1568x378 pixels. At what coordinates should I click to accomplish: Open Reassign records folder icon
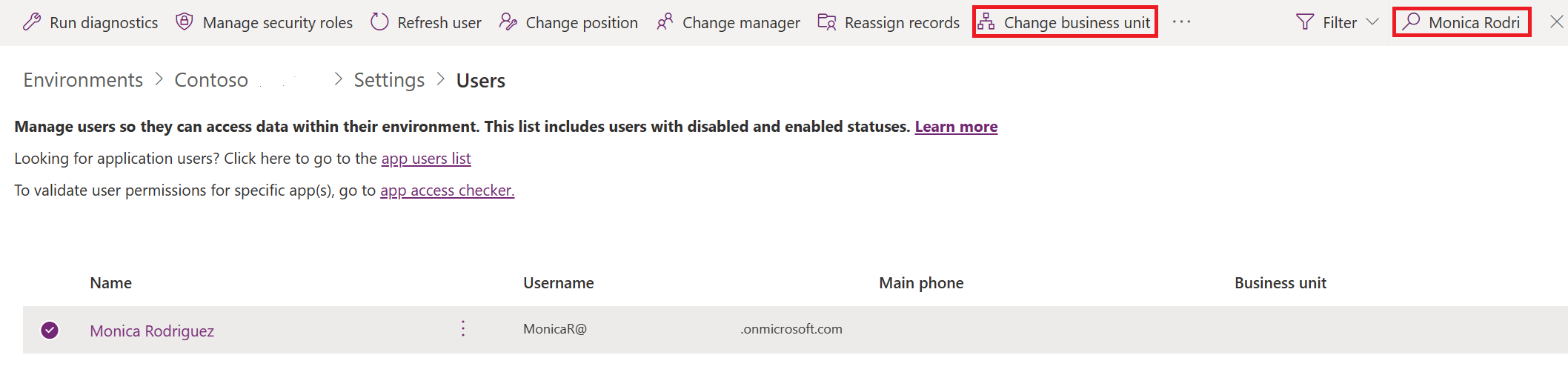tap(827, 22)
